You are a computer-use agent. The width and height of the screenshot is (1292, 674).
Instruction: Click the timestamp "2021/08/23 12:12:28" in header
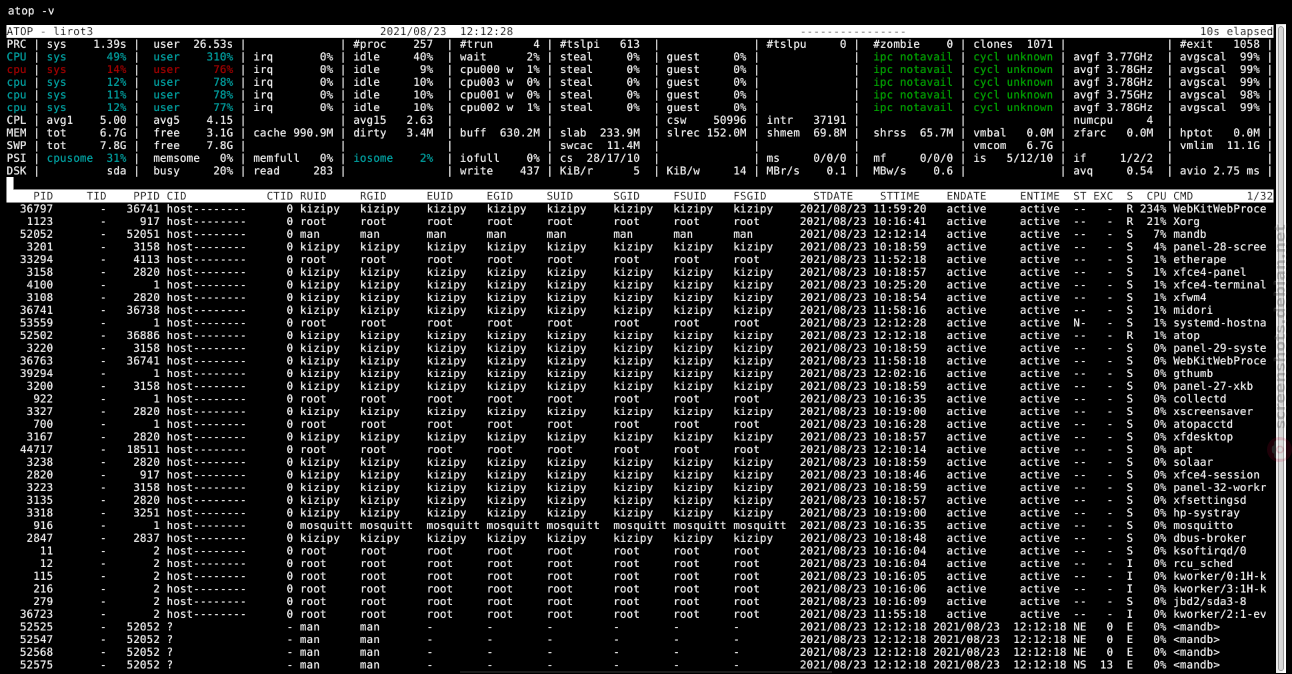[446, 32]
